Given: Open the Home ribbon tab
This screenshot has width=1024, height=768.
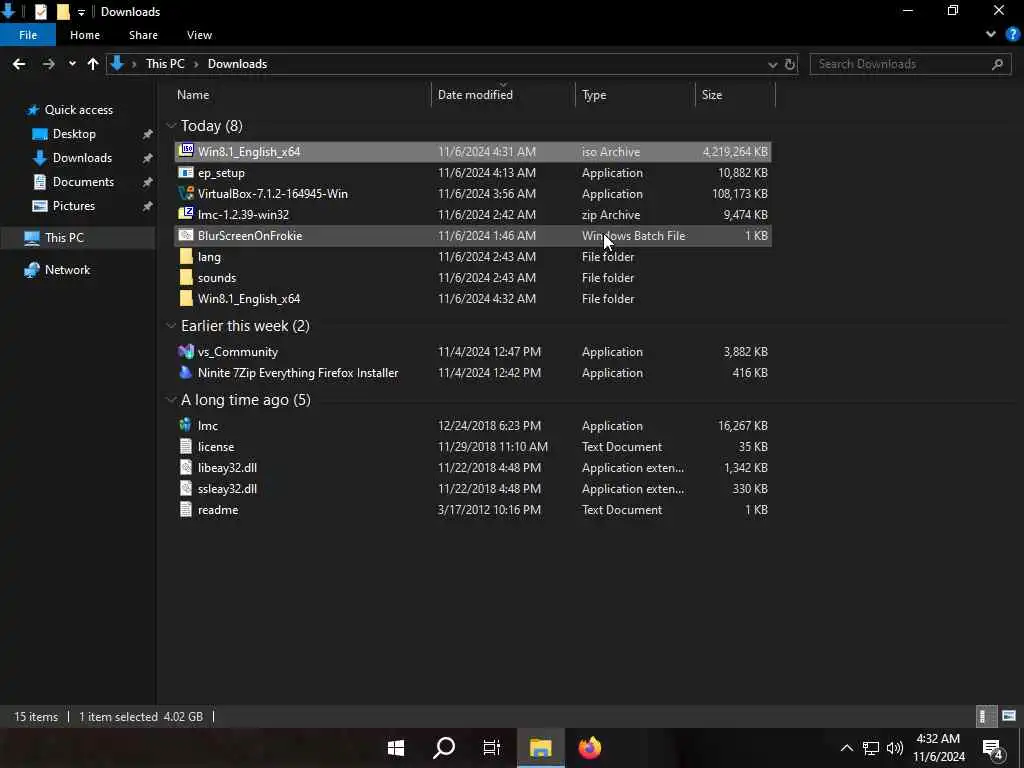Looking at the screenshot, I should pyautogui.click(x=85, y=35).
